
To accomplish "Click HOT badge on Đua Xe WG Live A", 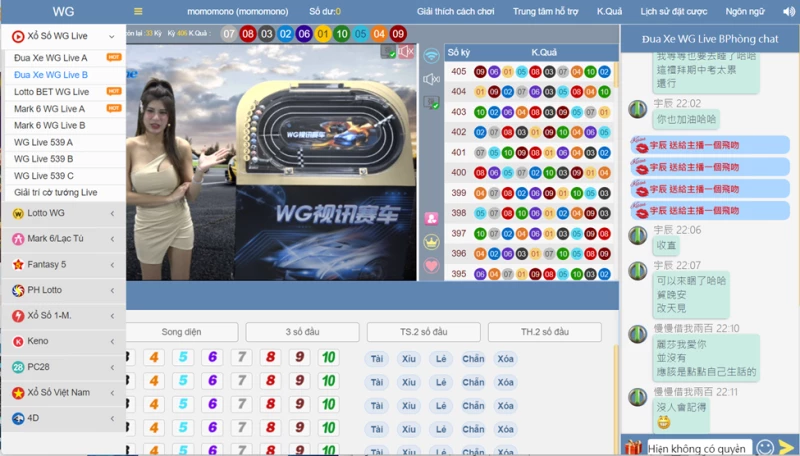I will click(114, 57).
